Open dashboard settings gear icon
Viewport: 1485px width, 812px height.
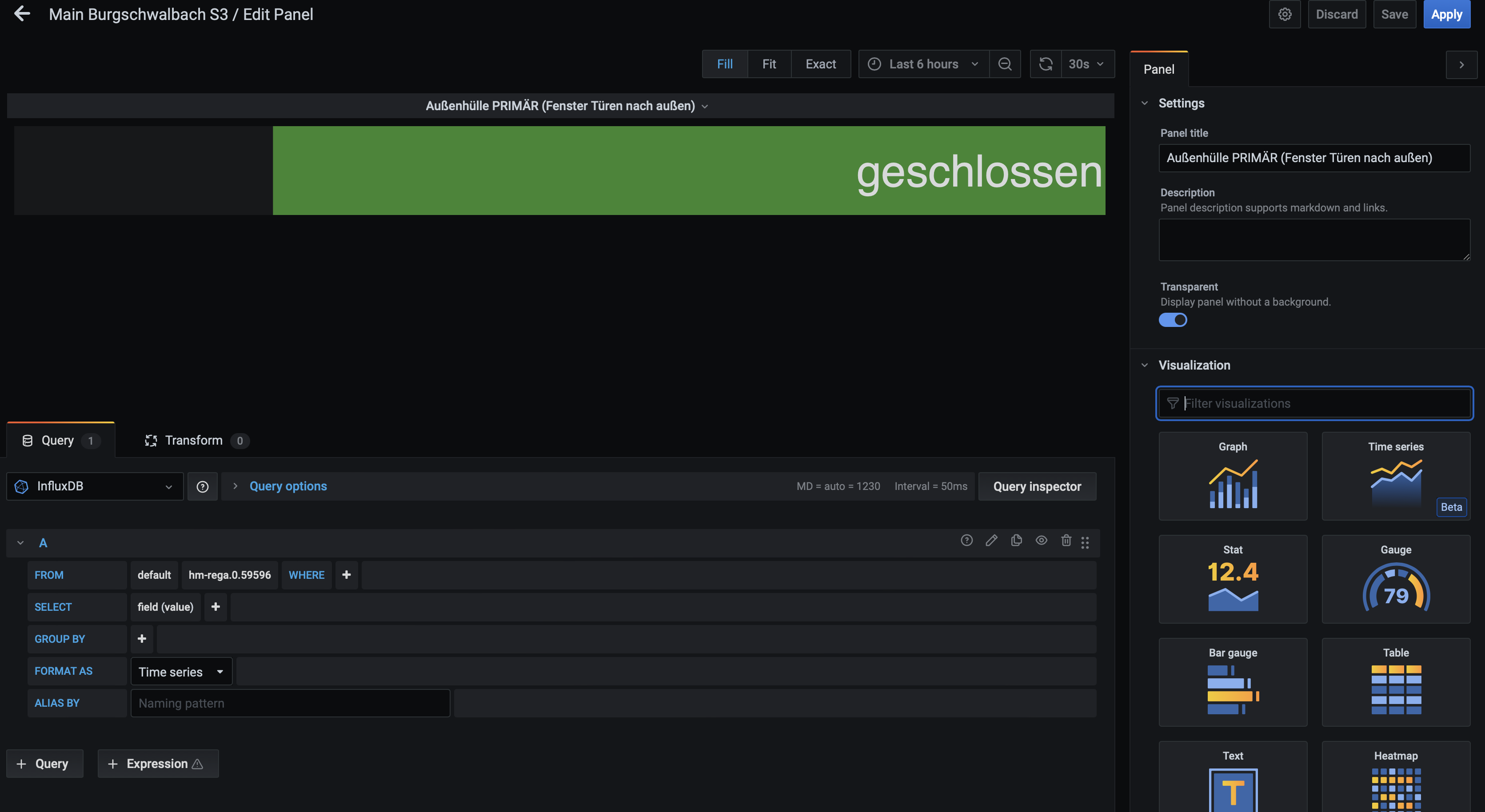coord(1285,14)
